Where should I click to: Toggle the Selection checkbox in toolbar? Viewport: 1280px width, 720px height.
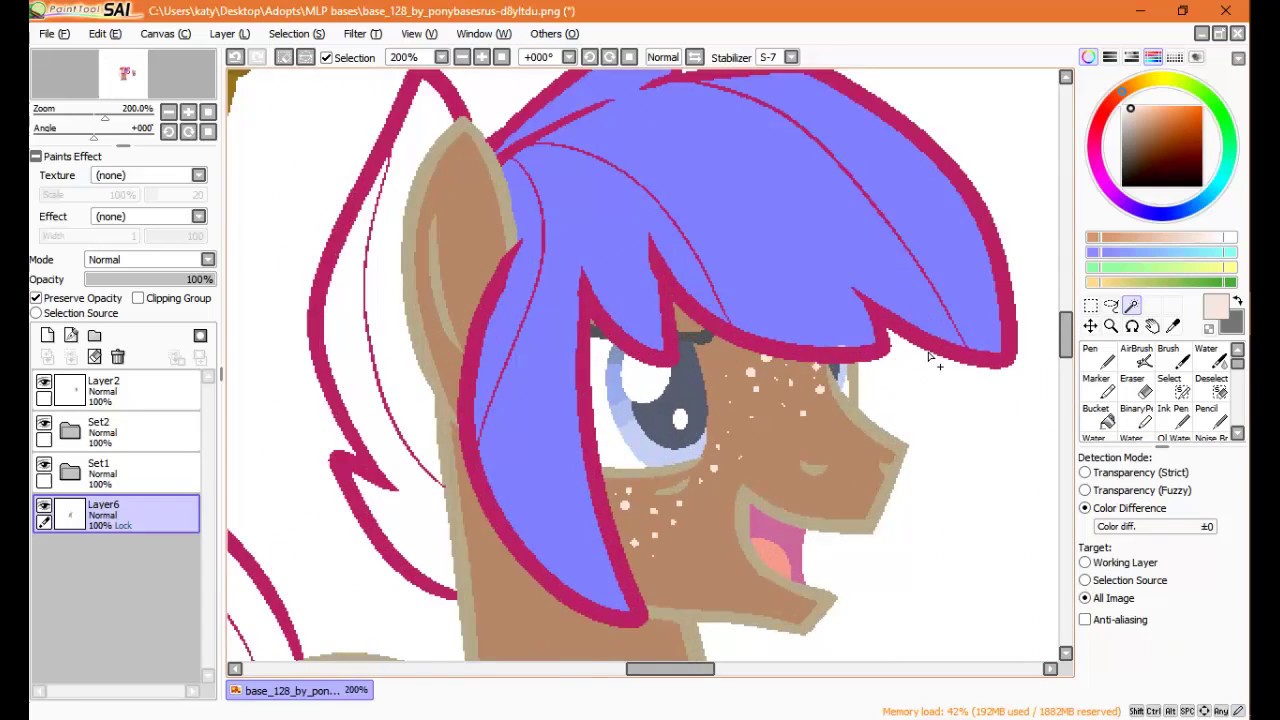tap(326, 58)
